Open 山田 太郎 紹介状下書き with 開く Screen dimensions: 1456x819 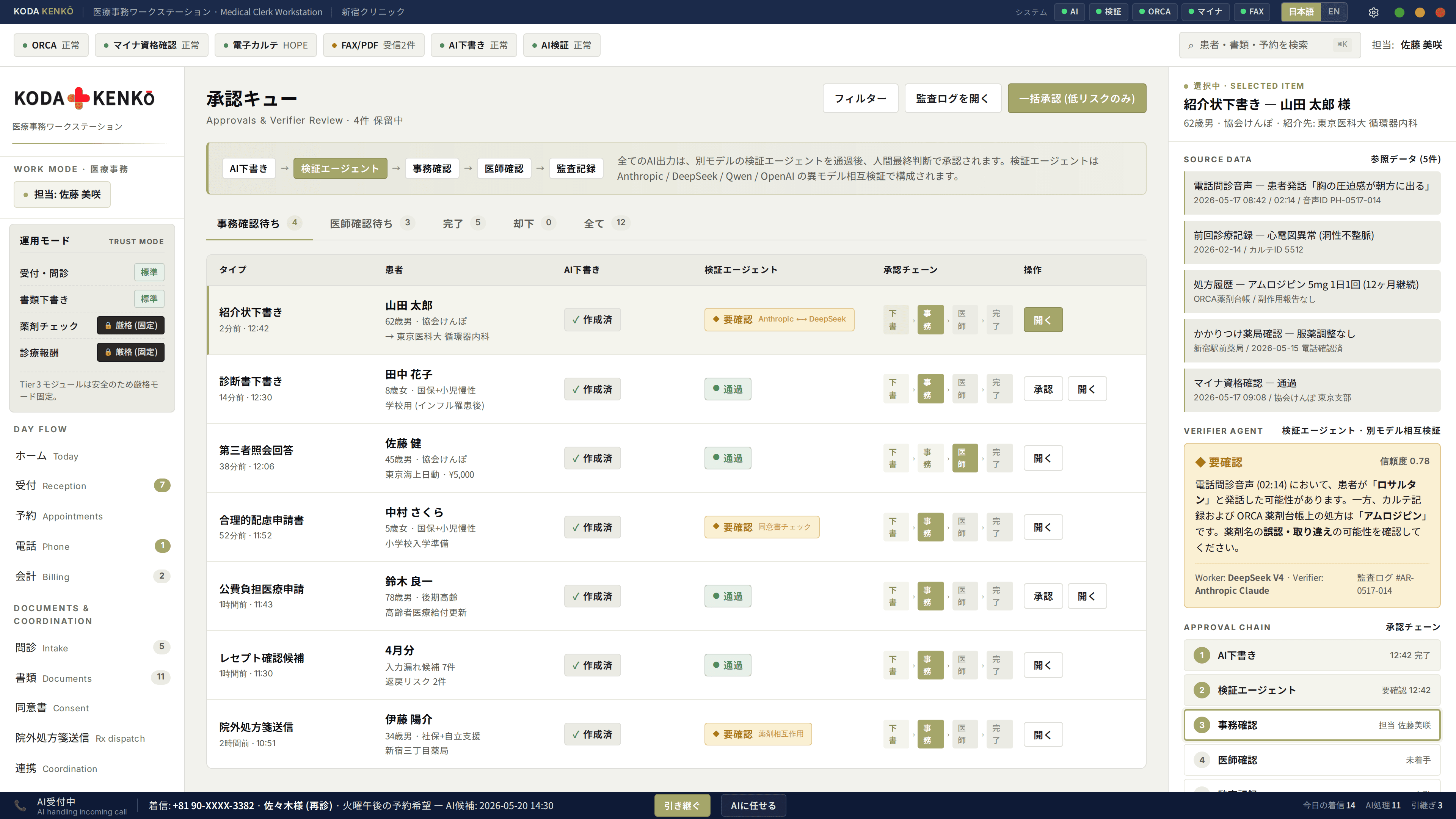[1043, 320]
